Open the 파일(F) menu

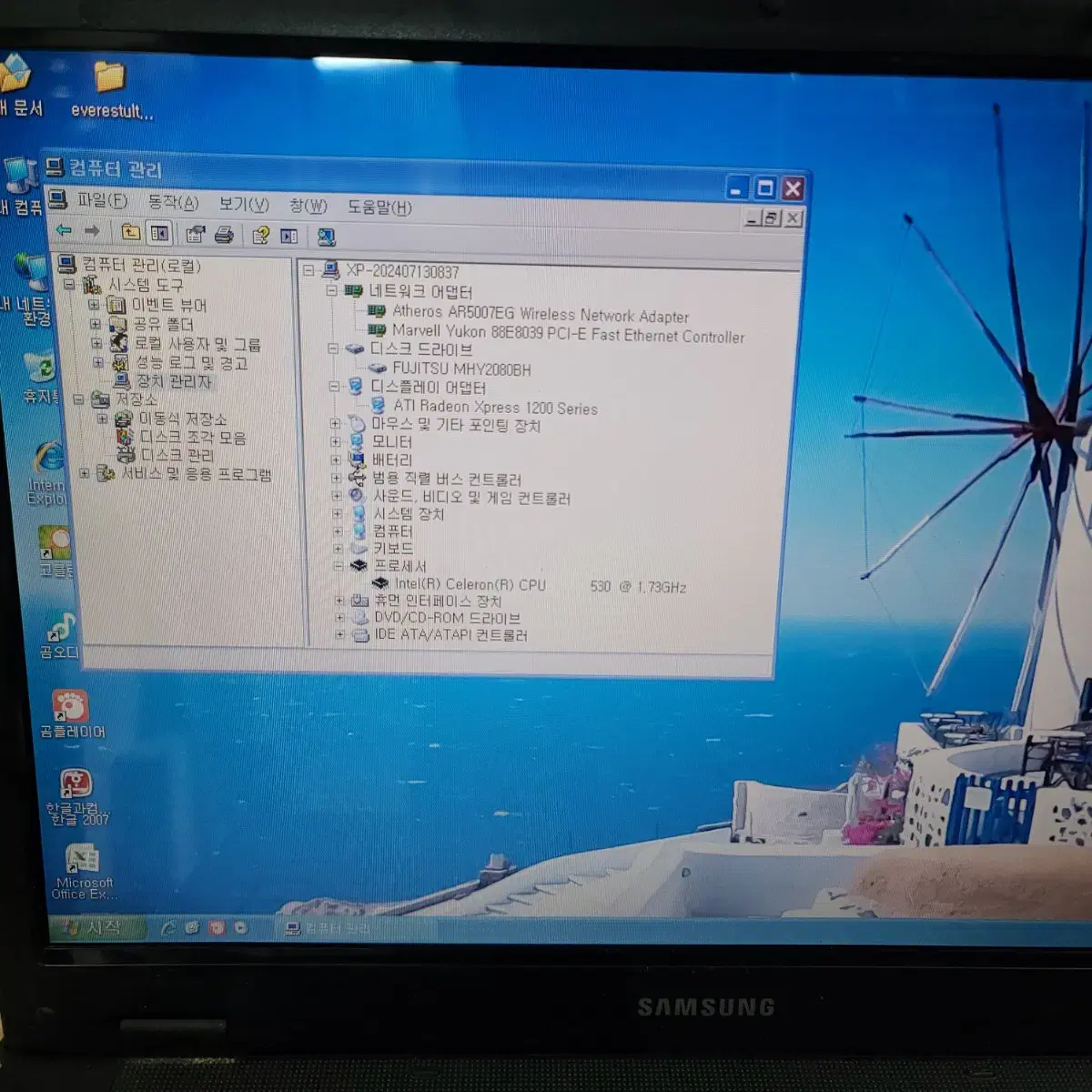click(x=102, y=200)
